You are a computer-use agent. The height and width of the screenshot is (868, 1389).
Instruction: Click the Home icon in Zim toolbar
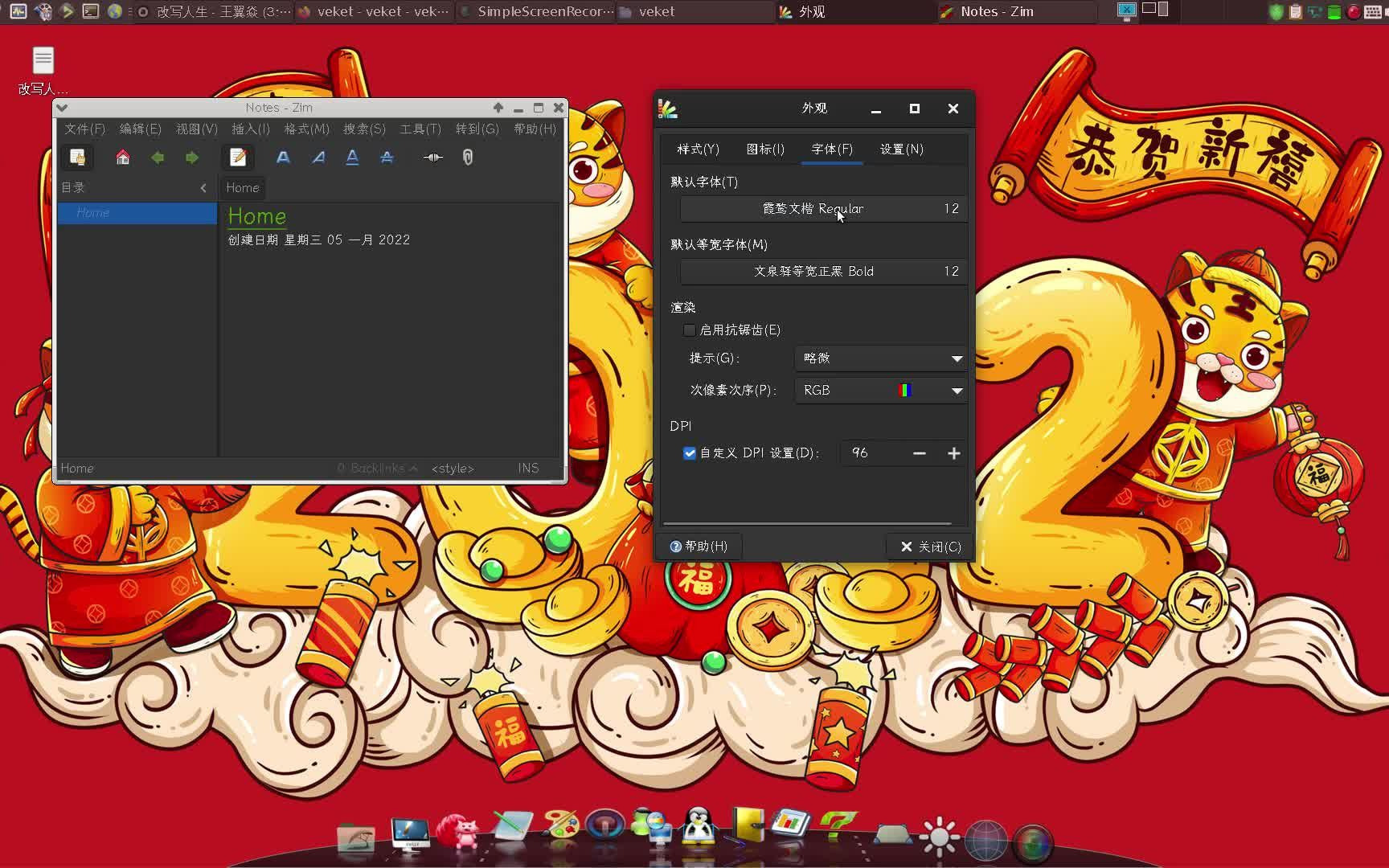tap(122, 158)
